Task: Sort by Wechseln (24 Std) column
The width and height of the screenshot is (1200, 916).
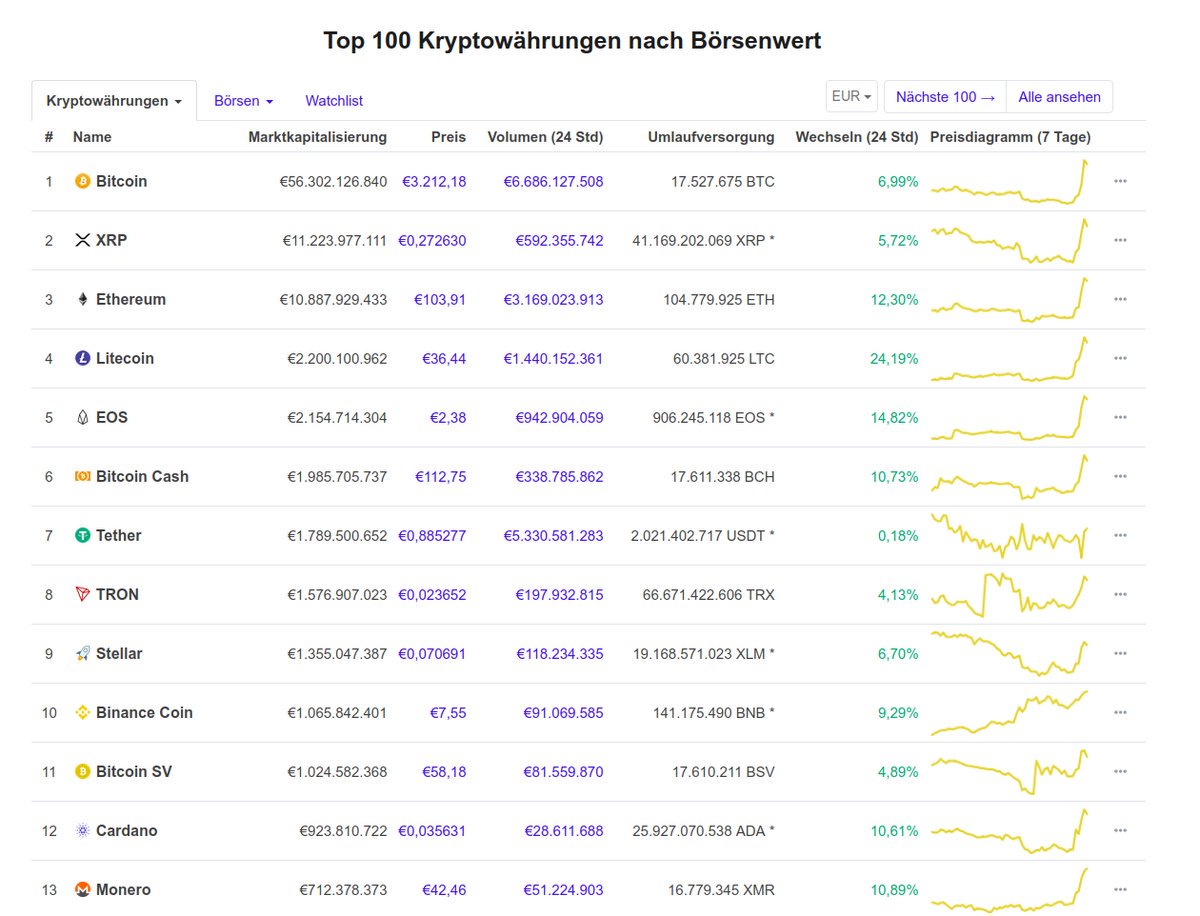Action: [x=857, y=137]
